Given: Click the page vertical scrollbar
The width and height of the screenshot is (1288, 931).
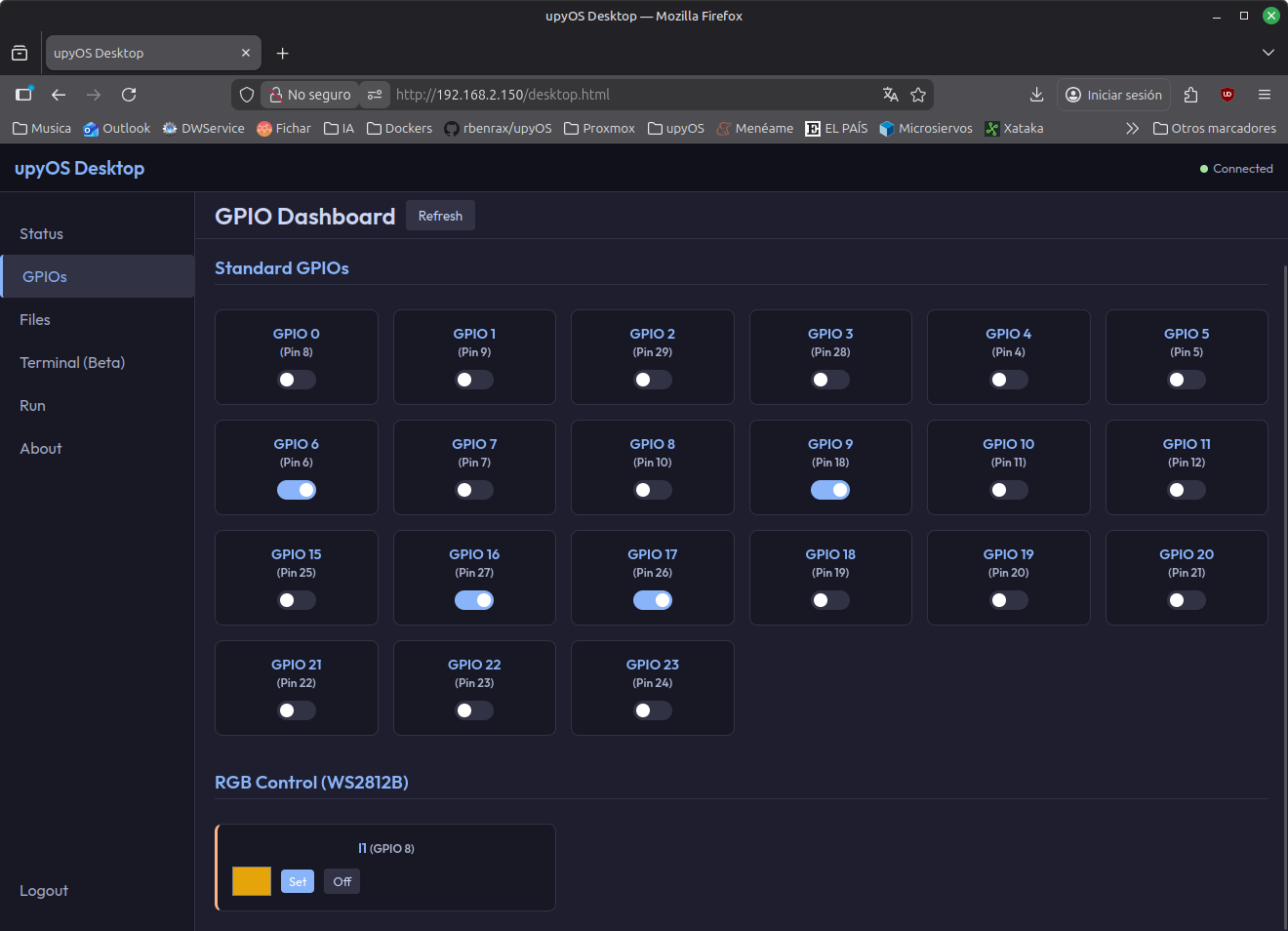Looking at the screenshot, I should [1284, 595].
